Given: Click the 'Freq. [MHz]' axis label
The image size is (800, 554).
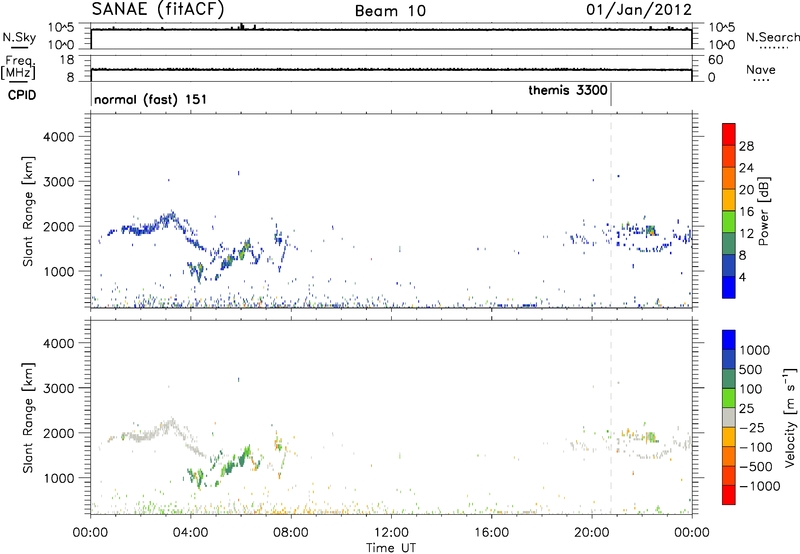Looking at the screenshot, I should pos(19,68).
